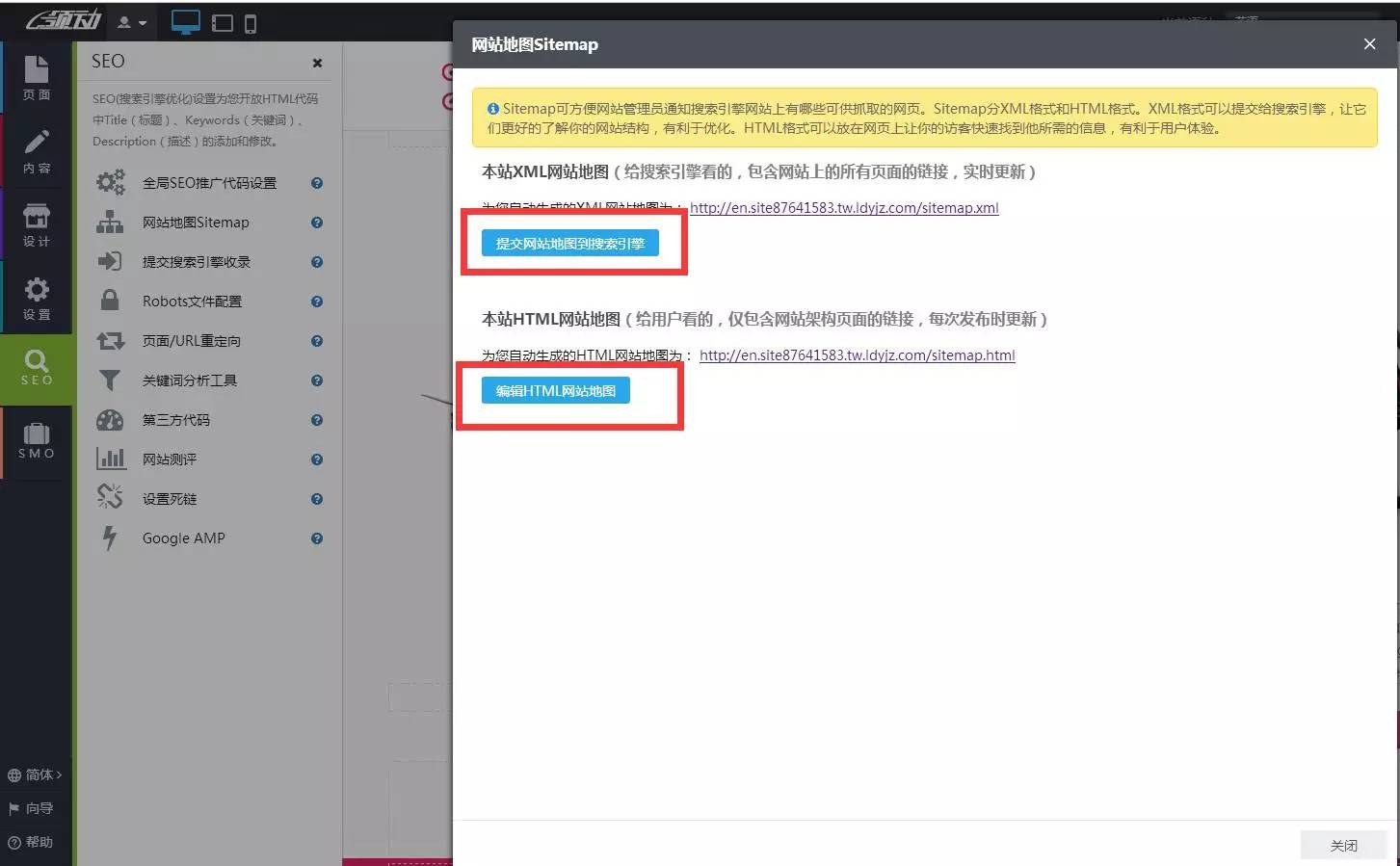Open the 设置 (Settings) gear section
Screen dimensions: 1400x866
(x=37, y=298)
